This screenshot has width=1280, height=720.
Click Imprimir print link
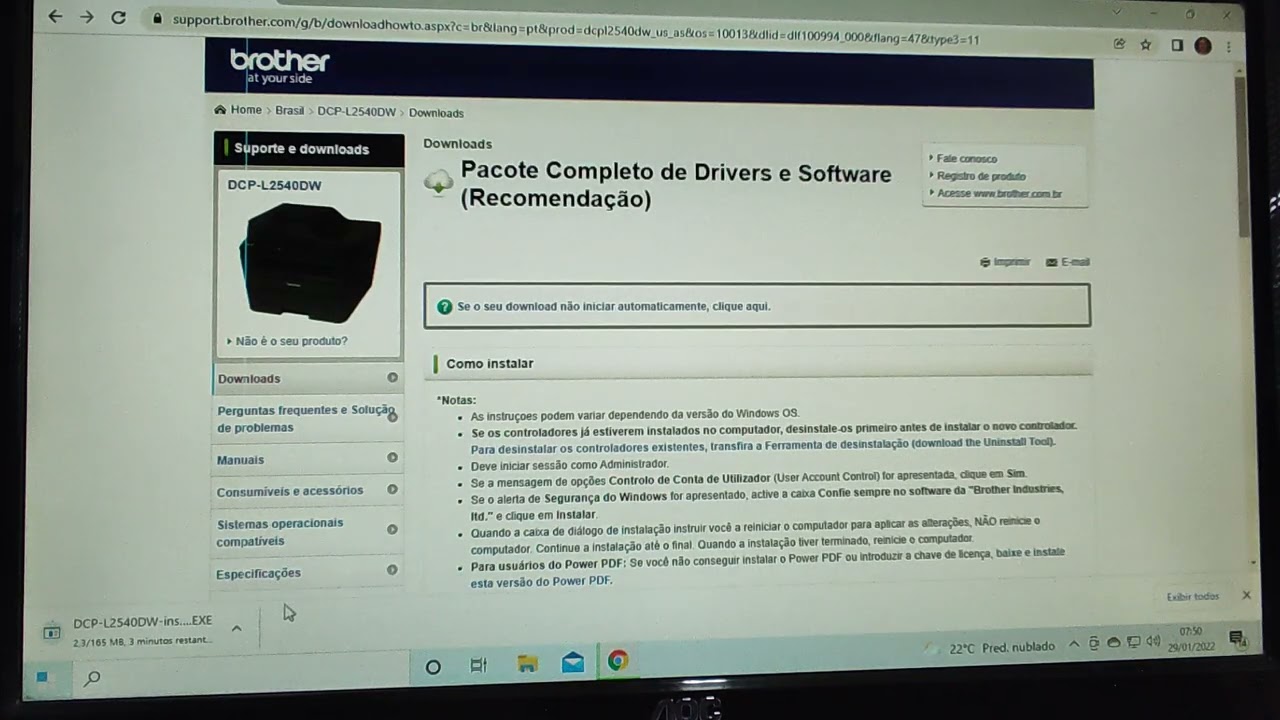point(1005,261)
